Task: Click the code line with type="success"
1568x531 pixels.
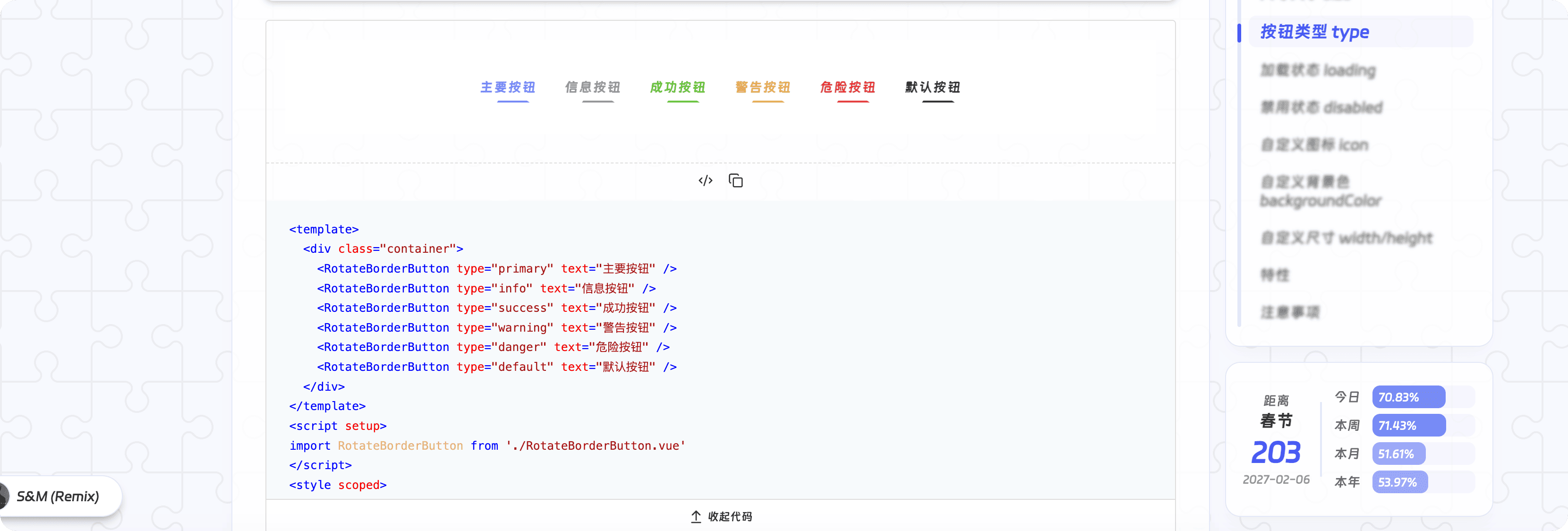Action: (497, 308)
